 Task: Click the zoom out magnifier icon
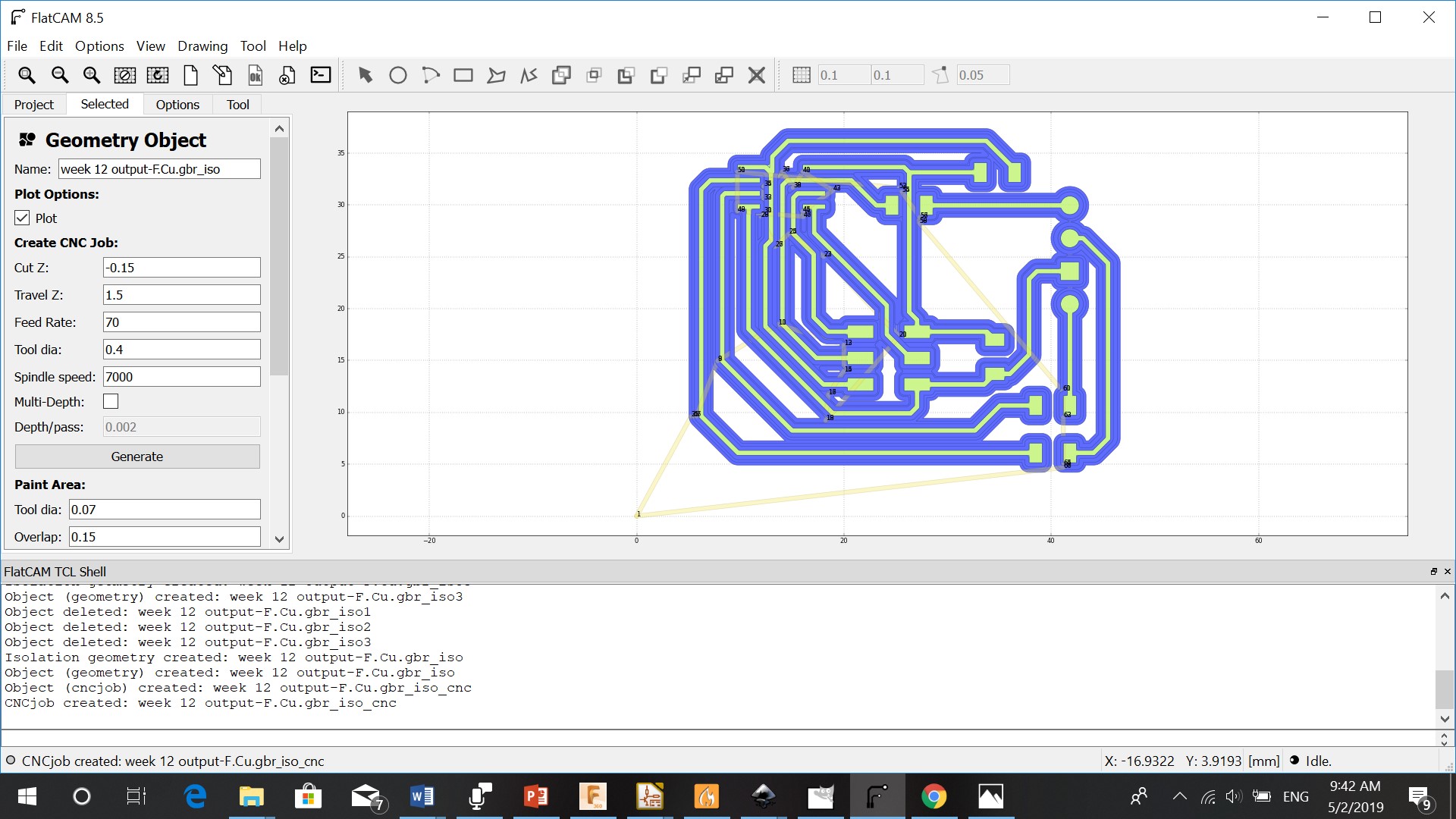pyautogui.click(x=59, y=75)
